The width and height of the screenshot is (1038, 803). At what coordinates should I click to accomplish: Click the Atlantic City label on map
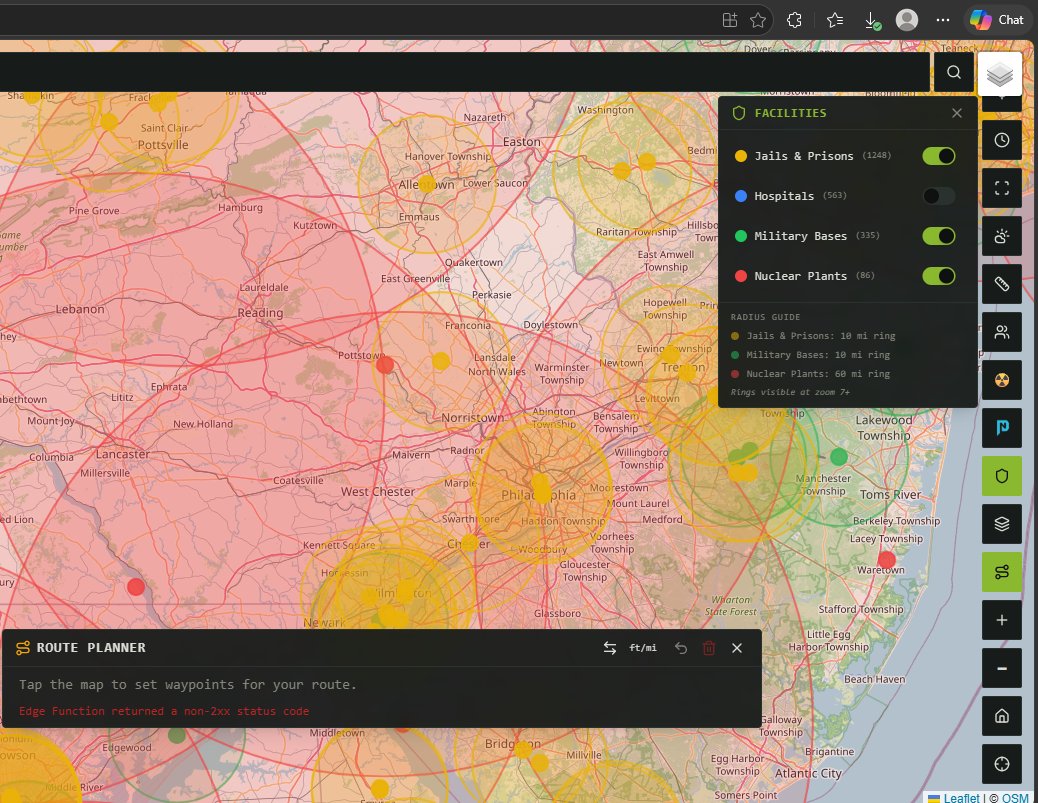click(x=808, y=773)
